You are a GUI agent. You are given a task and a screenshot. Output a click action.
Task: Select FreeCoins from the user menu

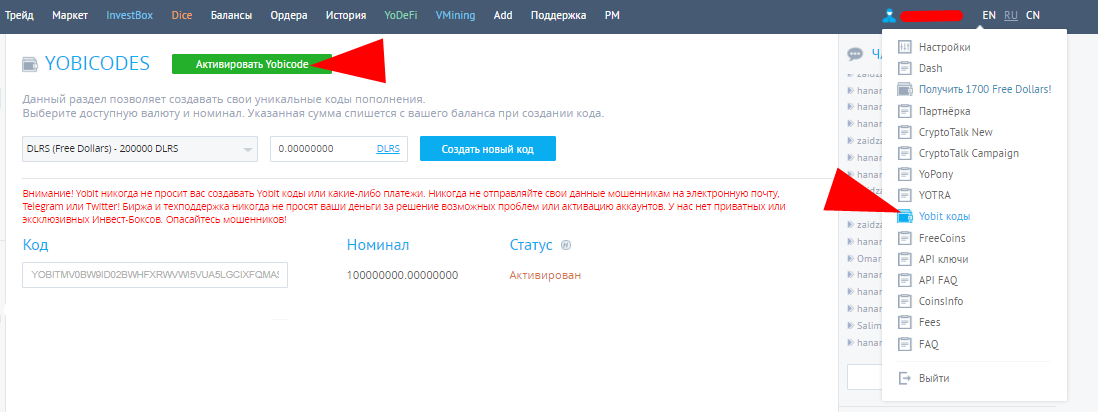(x=942, y=238)
